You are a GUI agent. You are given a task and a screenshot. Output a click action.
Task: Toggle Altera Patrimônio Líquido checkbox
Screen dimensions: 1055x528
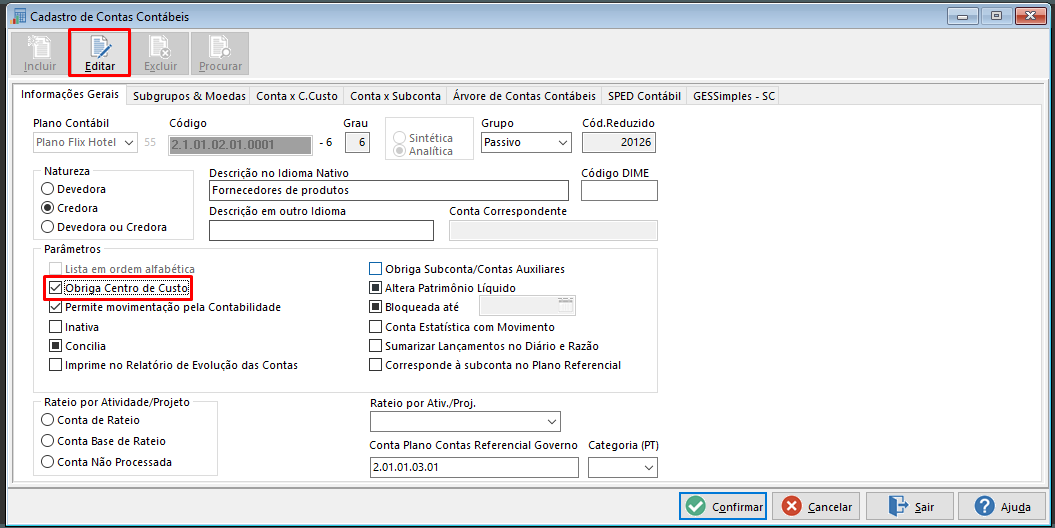[x=375, y=288]
